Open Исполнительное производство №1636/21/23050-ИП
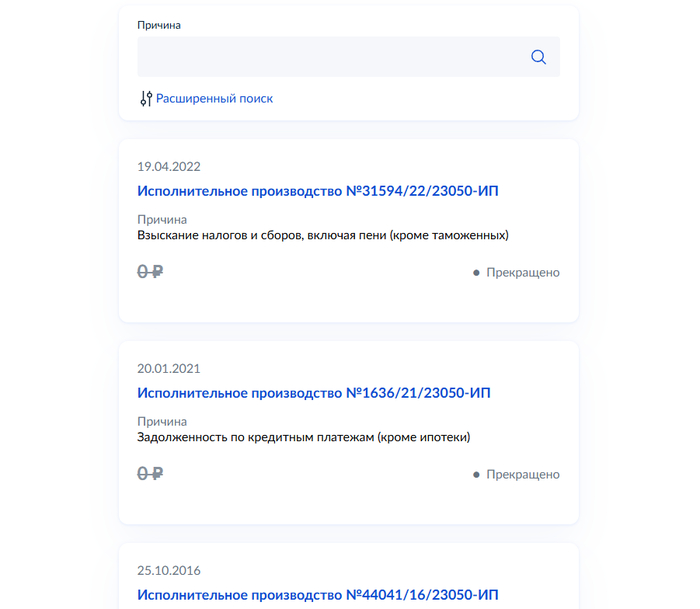Viewport: 700px width, 609px height. point(314,393)
